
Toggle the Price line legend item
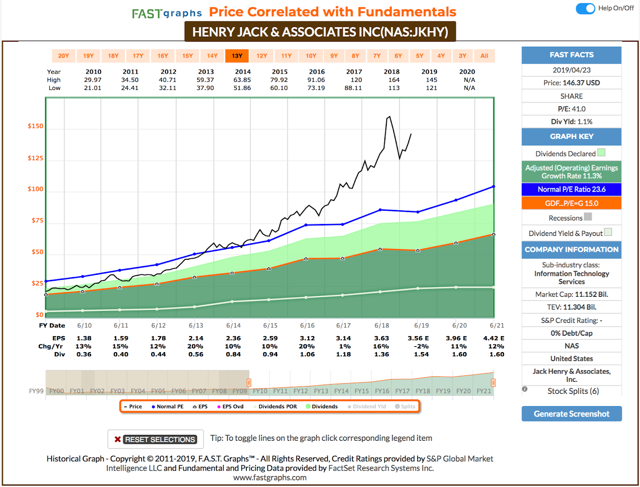(x=133, y=407)
